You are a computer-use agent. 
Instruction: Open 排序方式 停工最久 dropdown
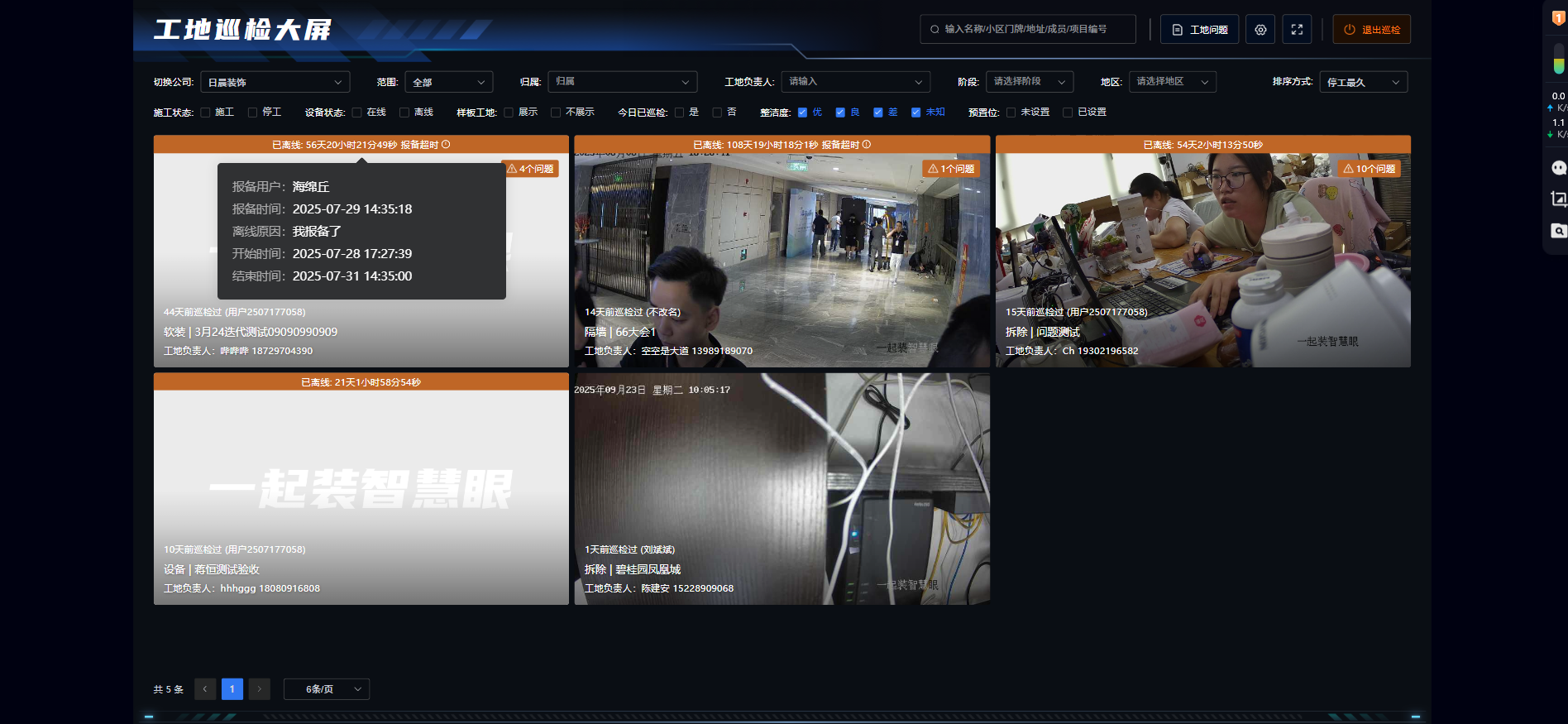tap(1364, 82)
